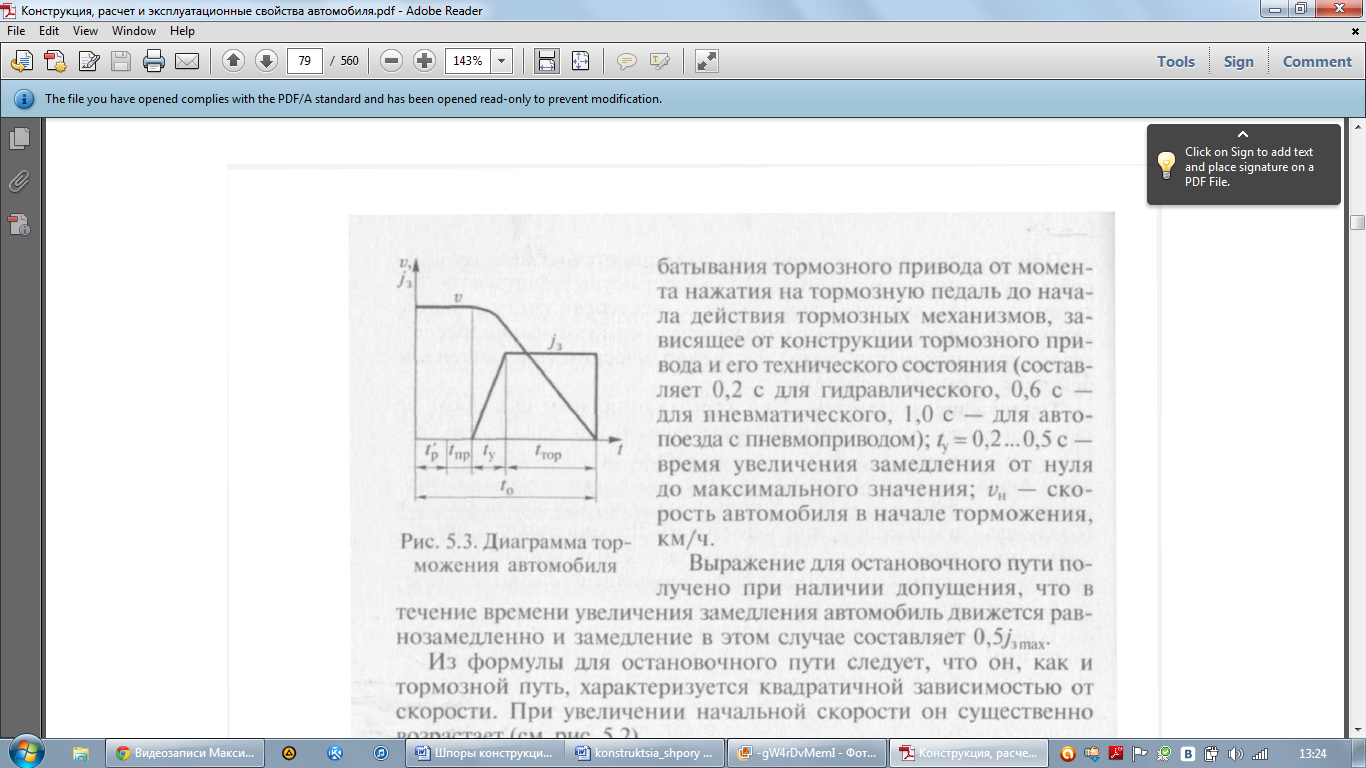Click the Open file toolbar icon
The width and height of the screenshot is (1366, 768).
point(22,61)
